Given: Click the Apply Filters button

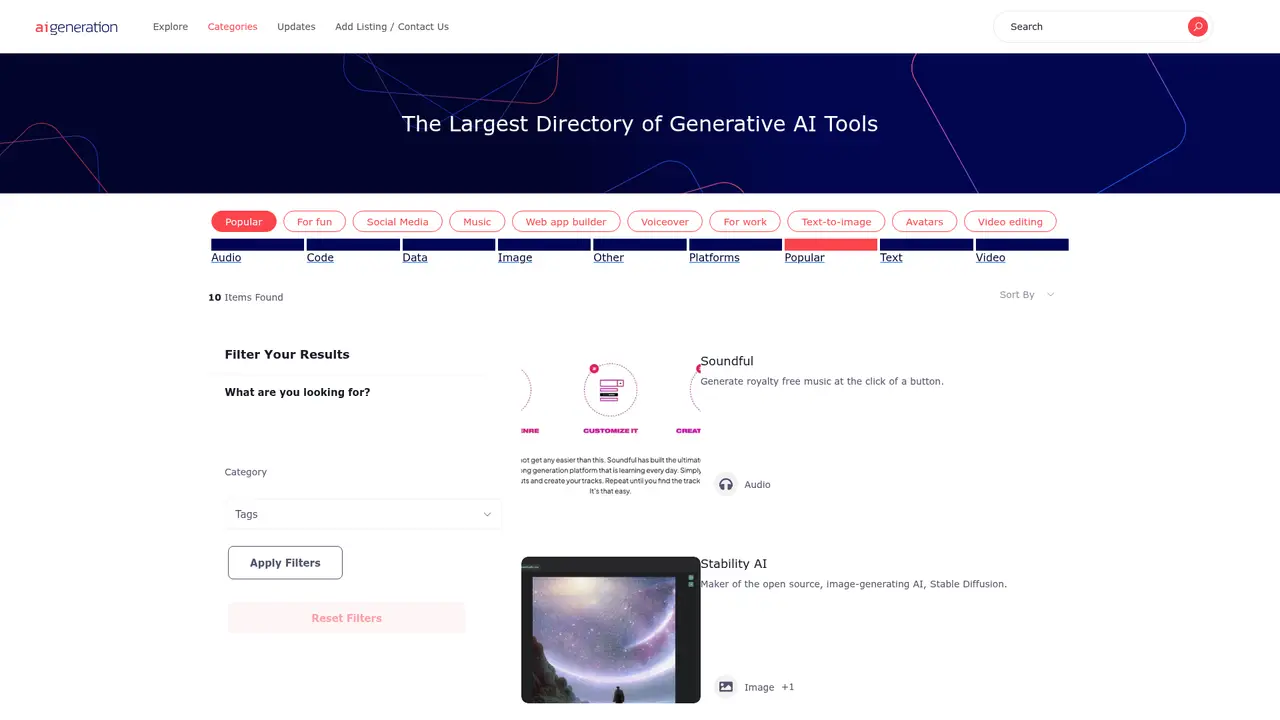Looking at the screenshot, I should click(x=285, y=563).
